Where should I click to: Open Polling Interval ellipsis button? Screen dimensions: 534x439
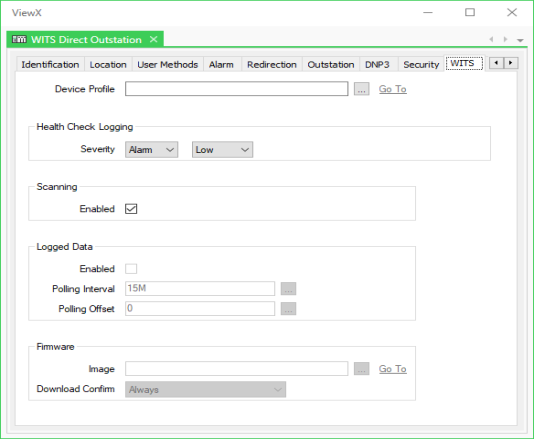288,289
